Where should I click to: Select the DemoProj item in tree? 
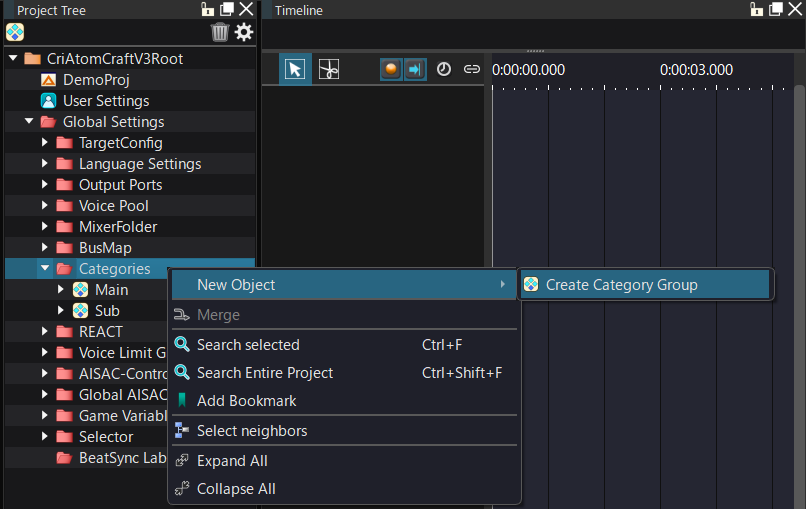click(96, 80)
